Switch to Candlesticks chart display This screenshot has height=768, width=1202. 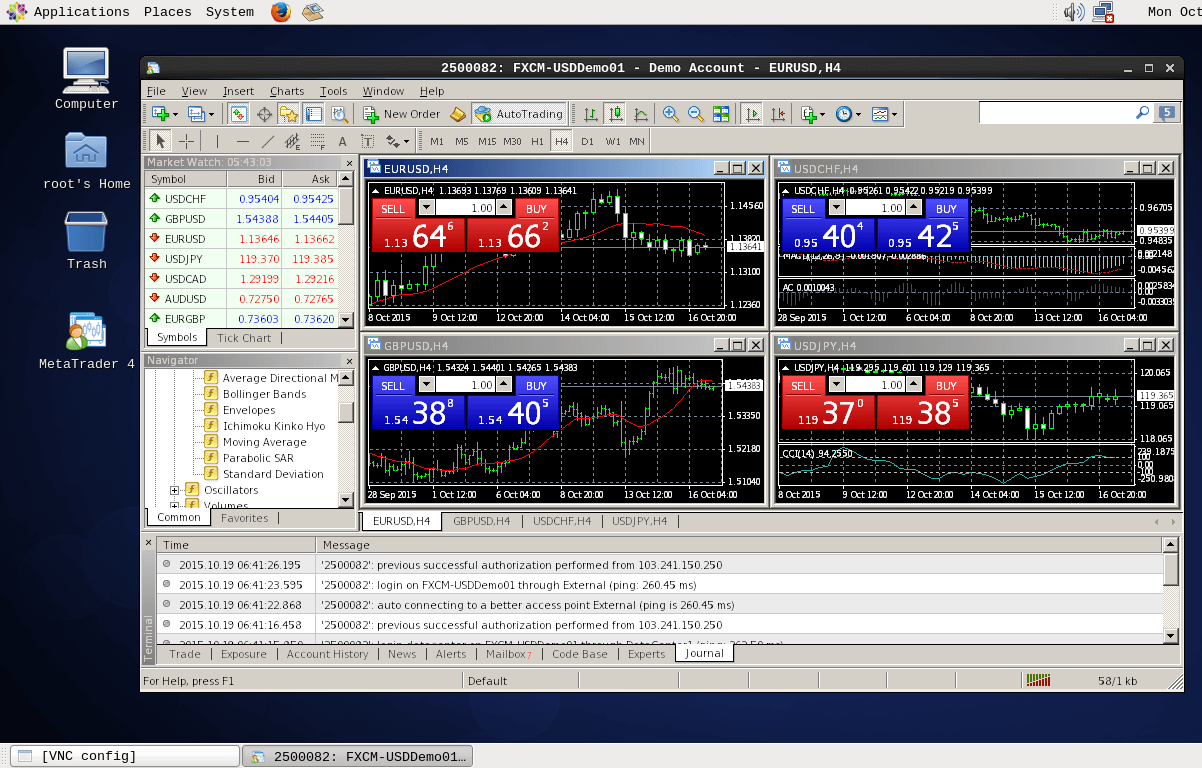[616, 114]
